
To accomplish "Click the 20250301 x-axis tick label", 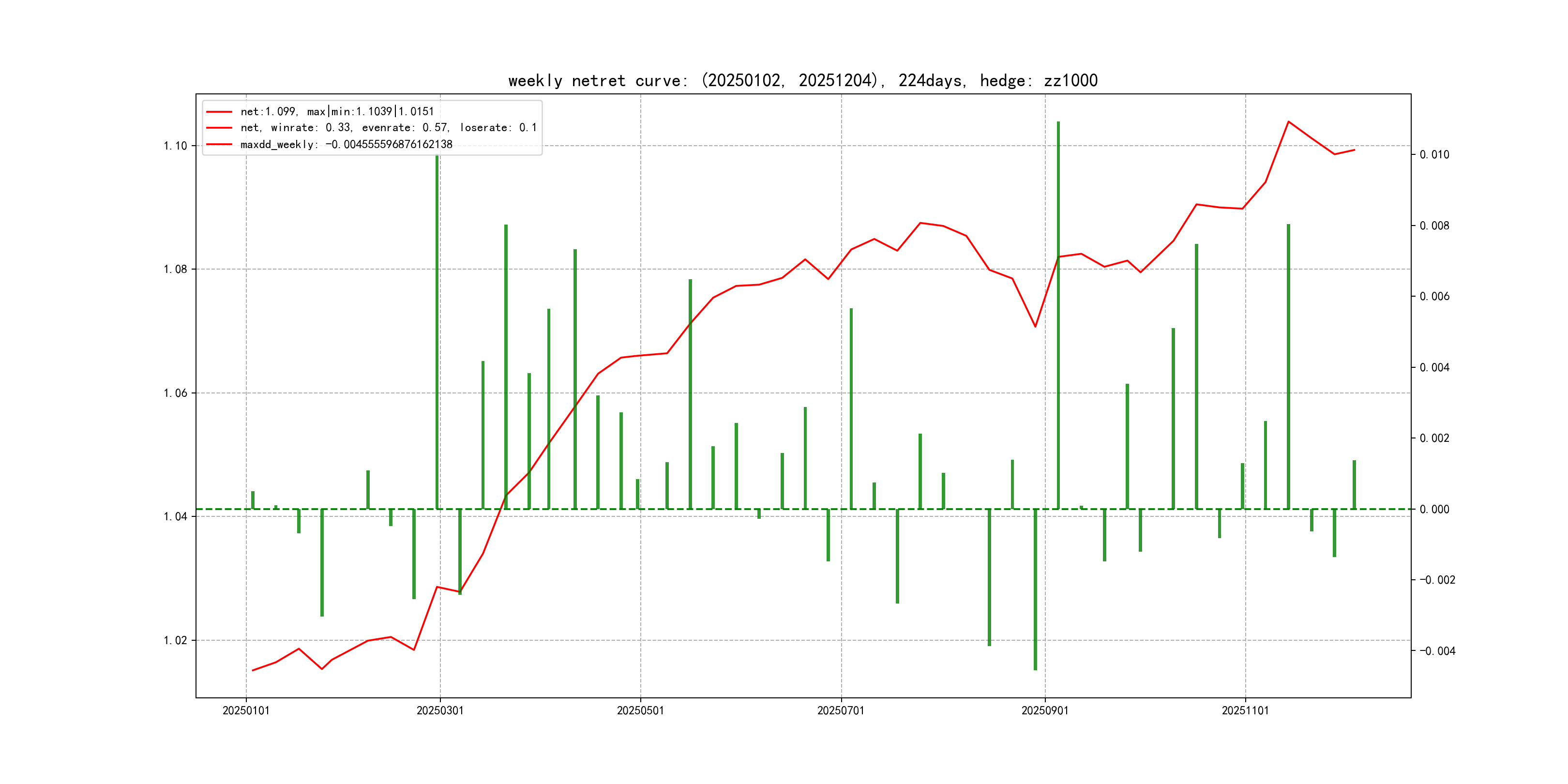I will (439, 710).
